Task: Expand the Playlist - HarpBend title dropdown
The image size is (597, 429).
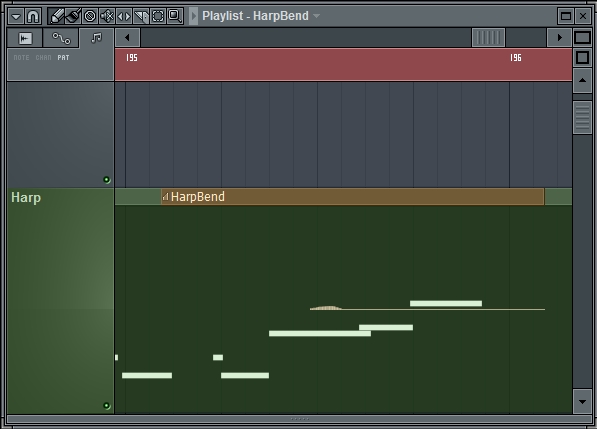Action: coord(316,16)
